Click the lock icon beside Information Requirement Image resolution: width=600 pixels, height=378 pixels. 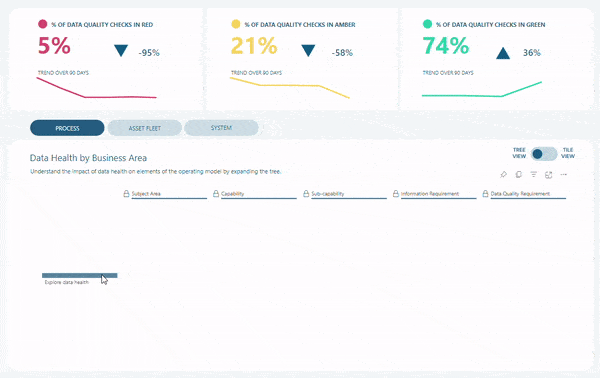point(396,194)
